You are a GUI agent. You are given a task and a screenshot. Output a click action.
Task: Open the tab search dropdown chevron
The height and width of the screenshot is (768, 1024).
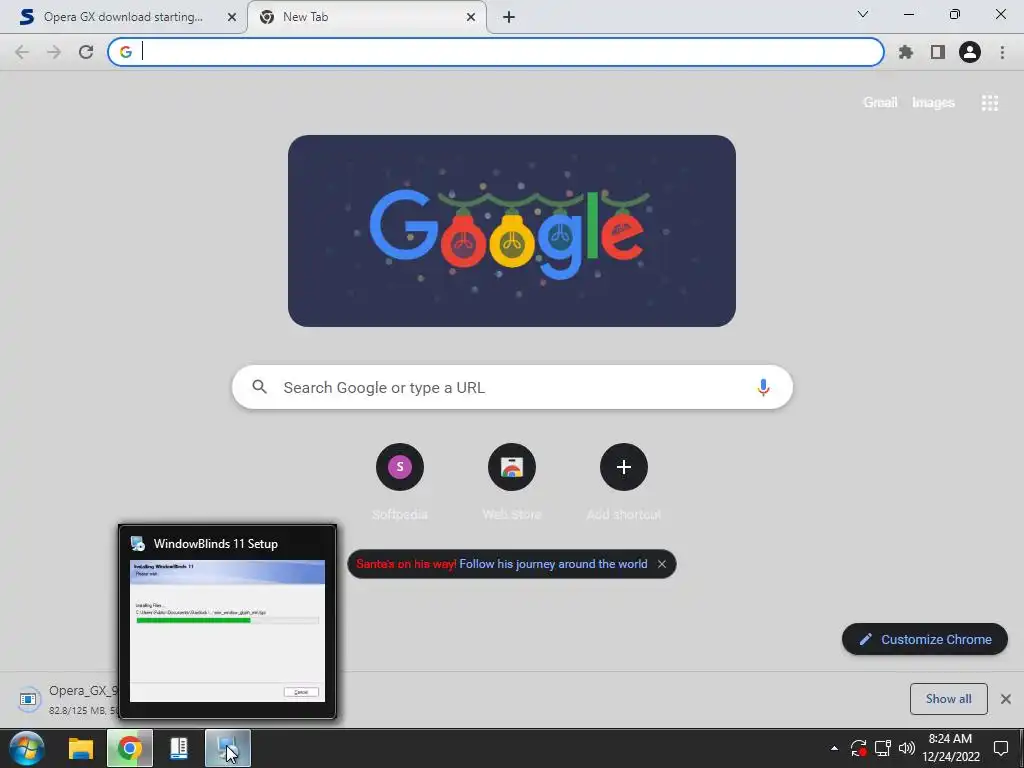click(863, 14)
